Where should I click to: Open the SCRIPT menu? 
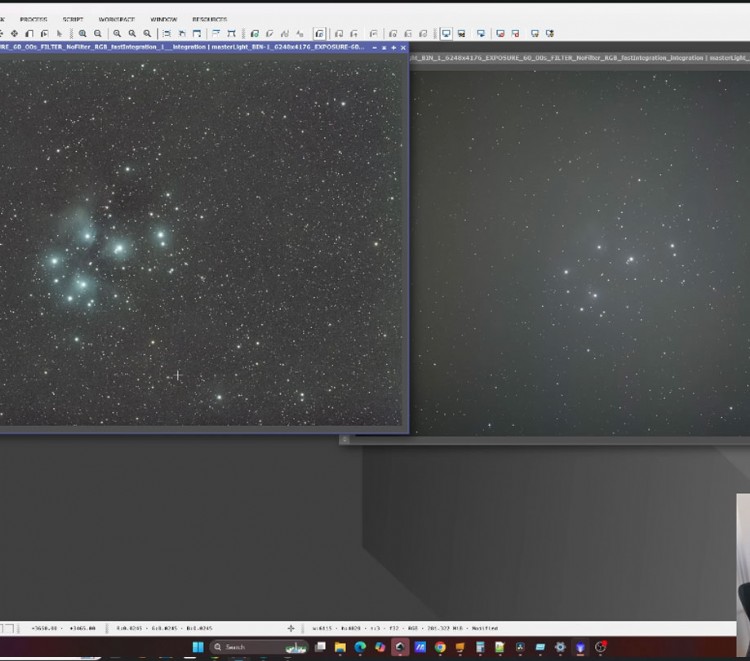pos(73,19)
